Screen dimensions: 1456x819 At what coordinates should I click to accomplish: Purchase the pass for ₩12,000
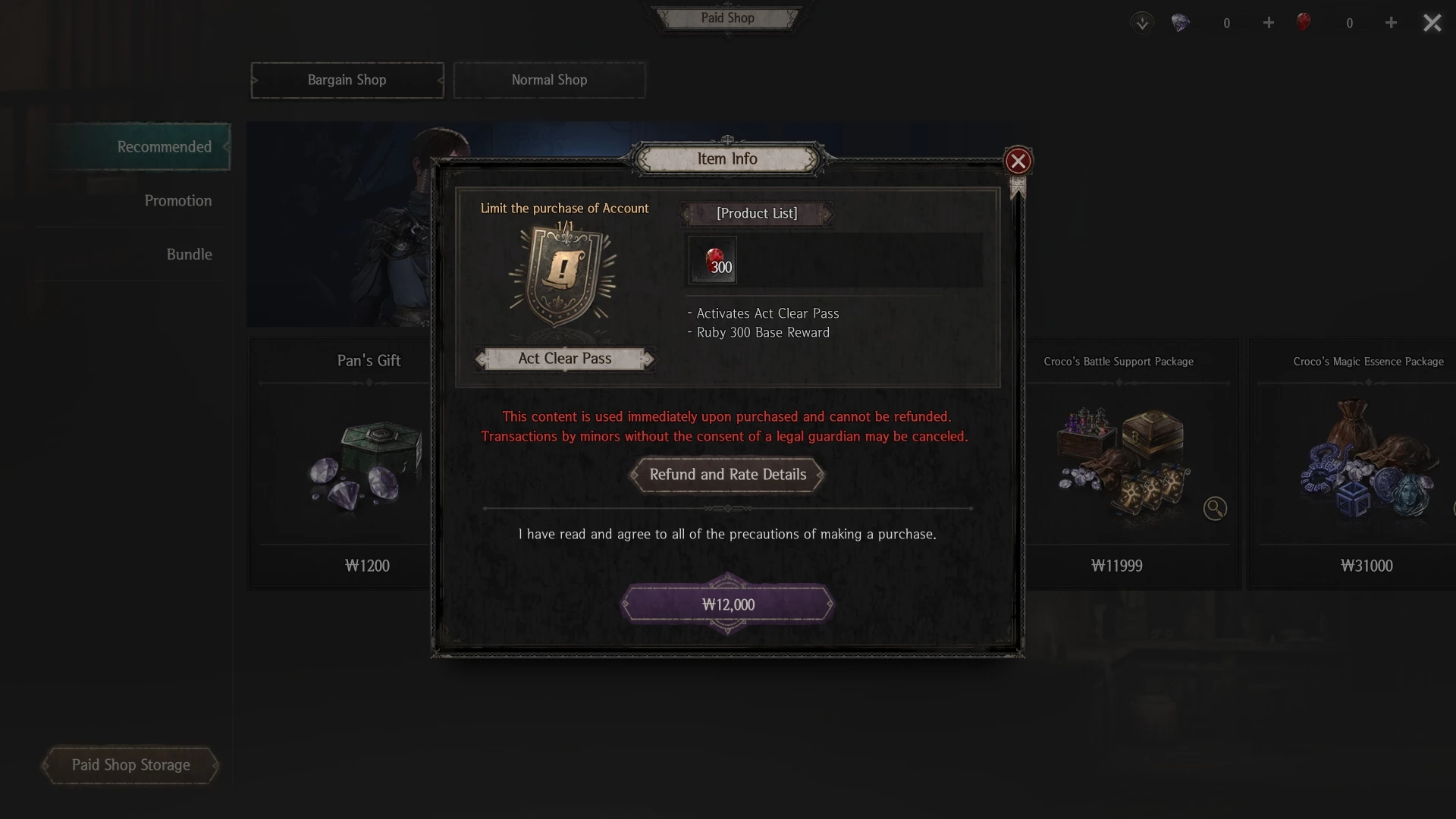[728, 604]
